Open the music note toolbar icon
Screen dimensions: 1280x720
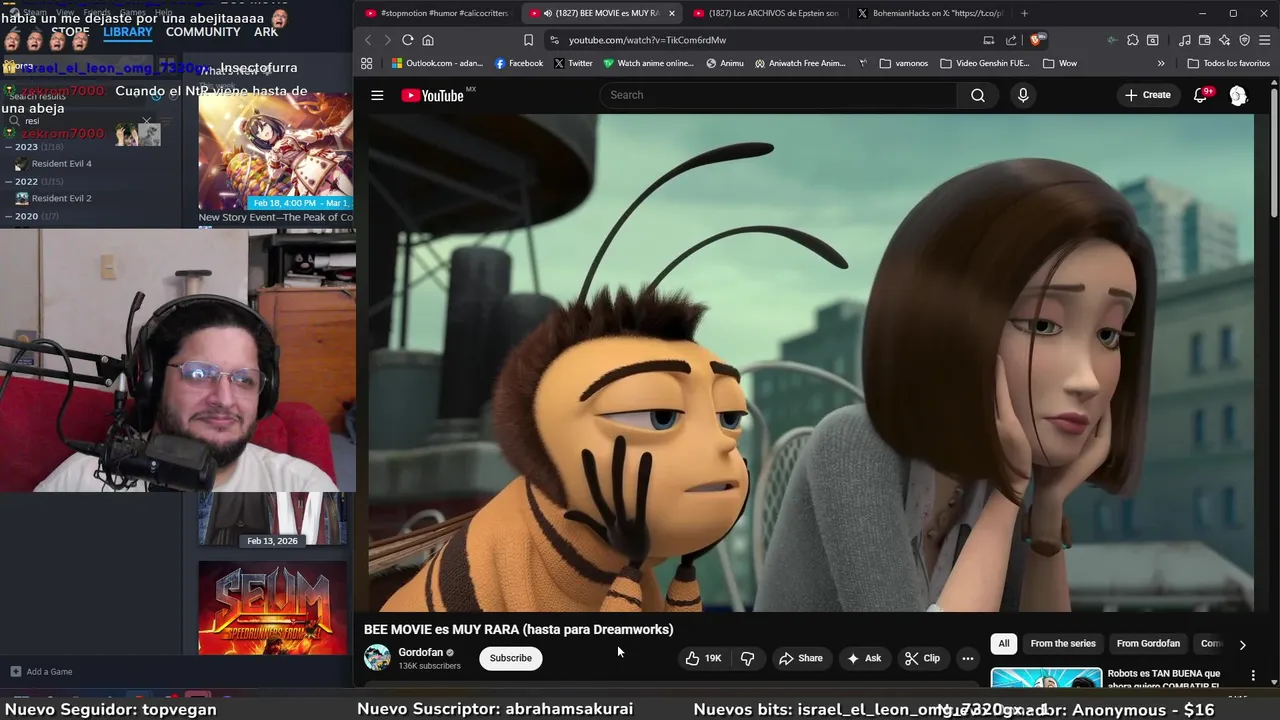tap(1185, 40)
